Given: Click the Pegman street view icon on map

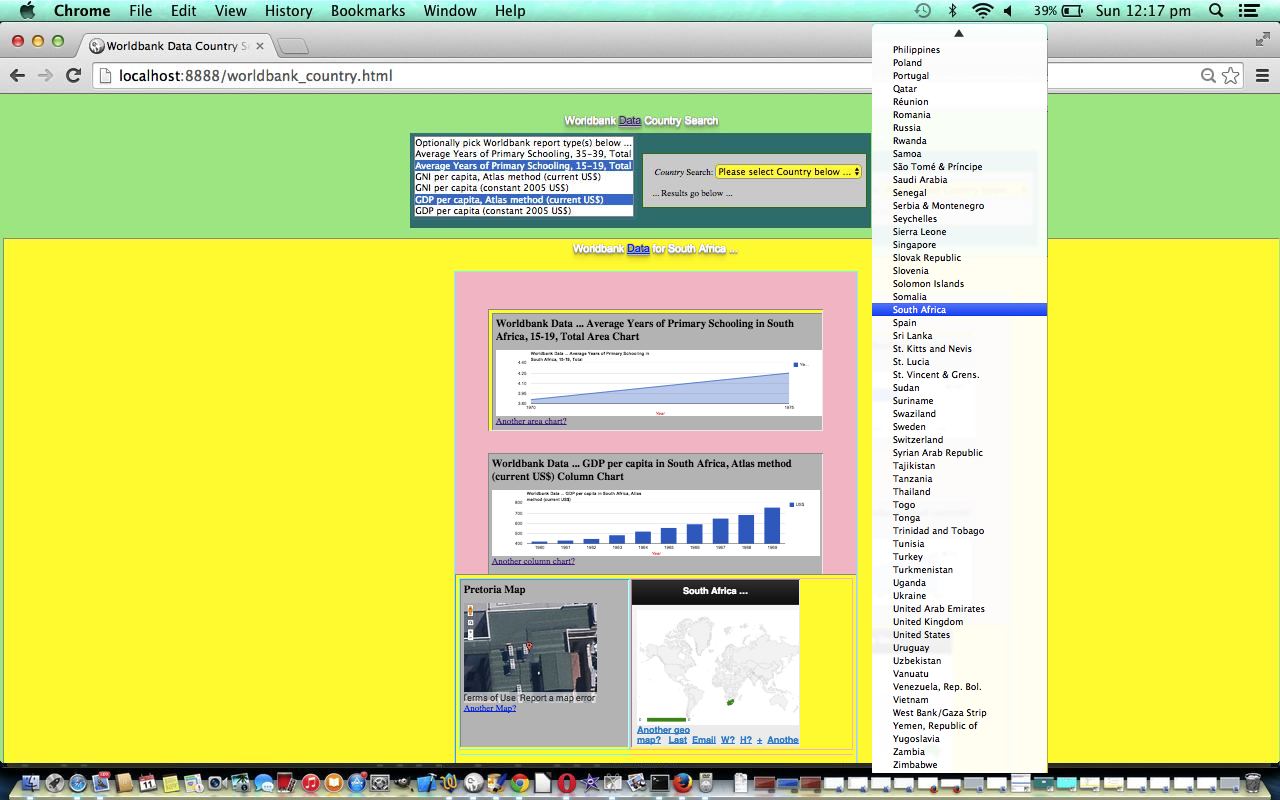Looking at the screenshot, I should (x=470, y=611).
